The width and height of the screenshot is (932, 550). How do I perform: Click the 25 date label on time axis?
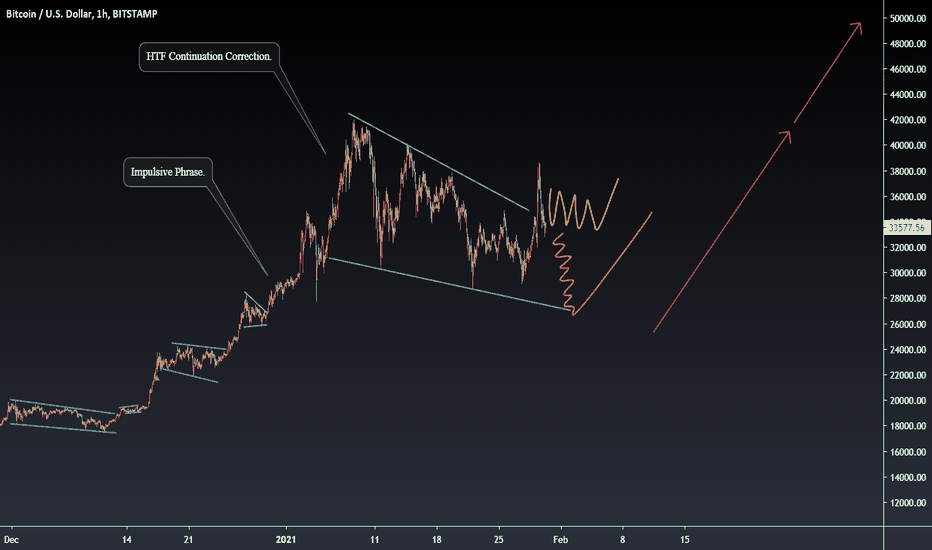tap(499, 540)
